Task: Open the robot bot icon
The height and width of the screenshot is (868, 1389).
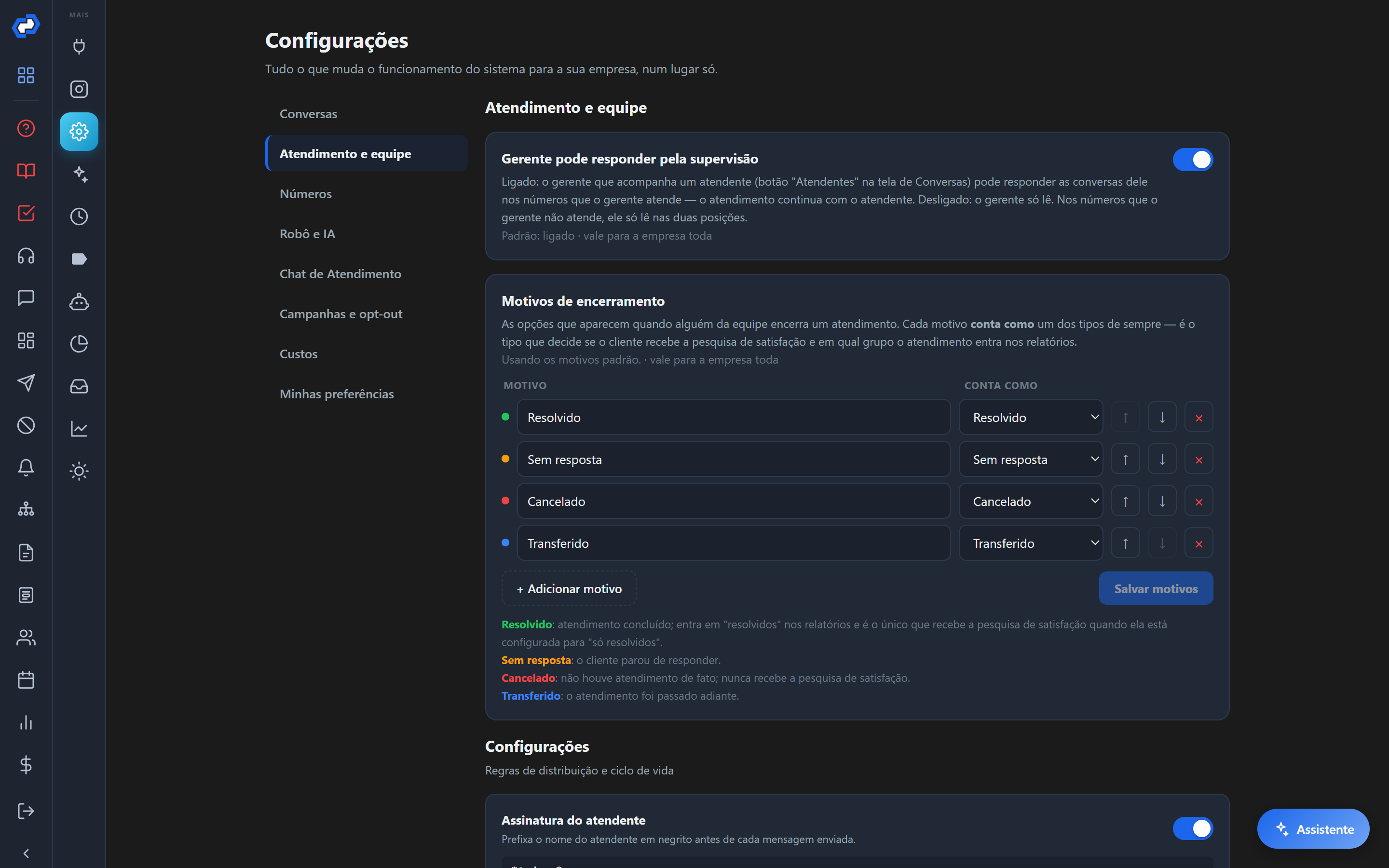Action: (79, 301)
